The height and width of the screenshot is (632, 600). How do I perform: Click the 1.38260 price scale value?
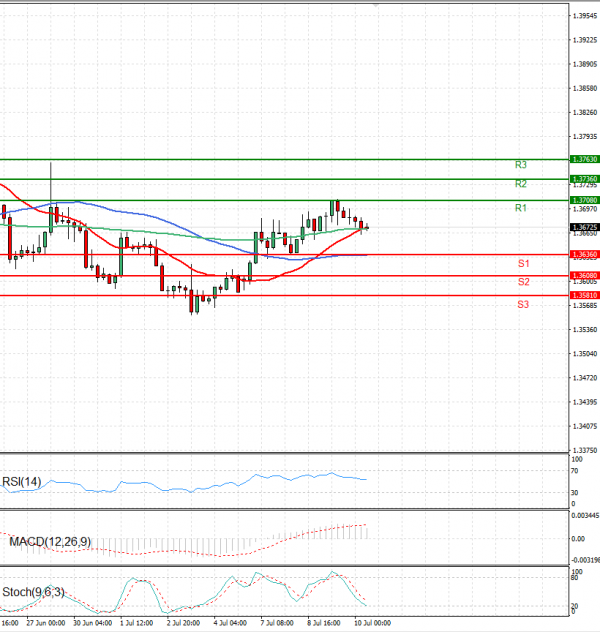pos(585,112)
